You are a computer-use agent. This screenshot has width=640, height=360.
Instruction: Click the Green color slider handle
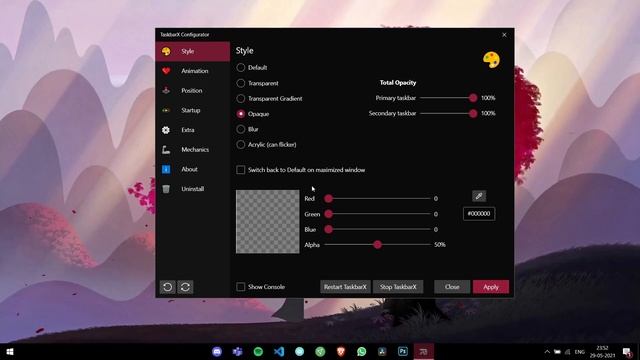(x=329, y=214)
